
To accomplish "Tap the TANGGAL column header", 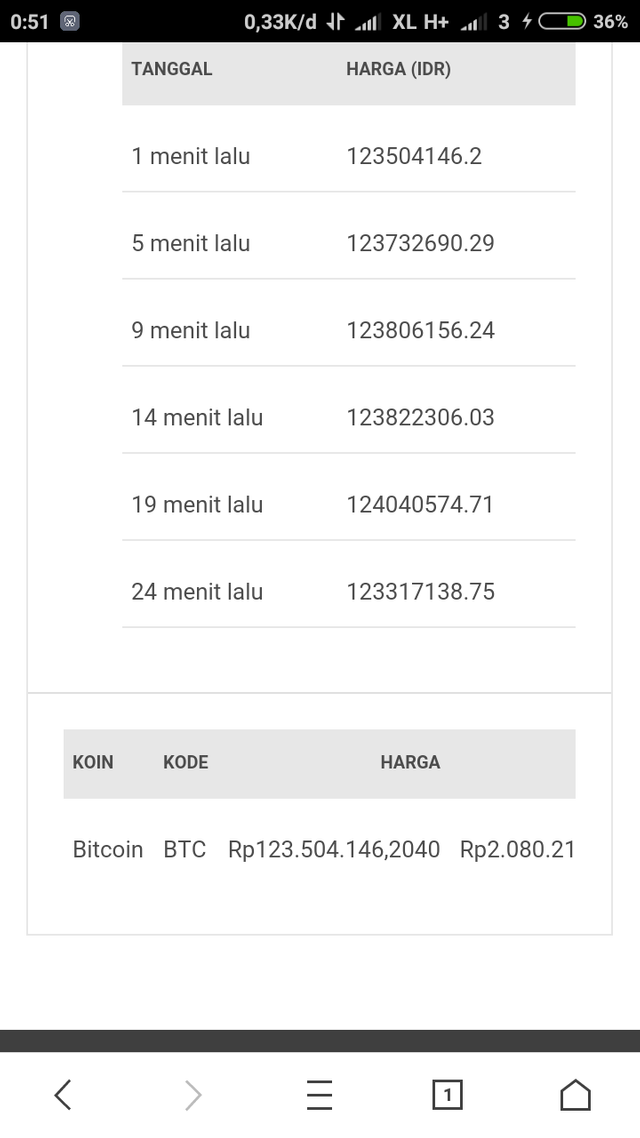I will click(x=171, y=69).
